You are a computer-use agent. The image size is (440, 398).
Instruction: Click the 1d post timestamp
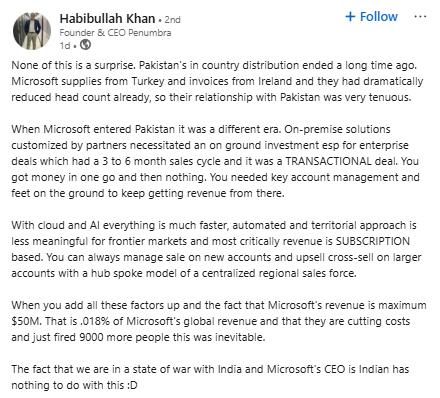pyautogui.click(x=65, y=45)
